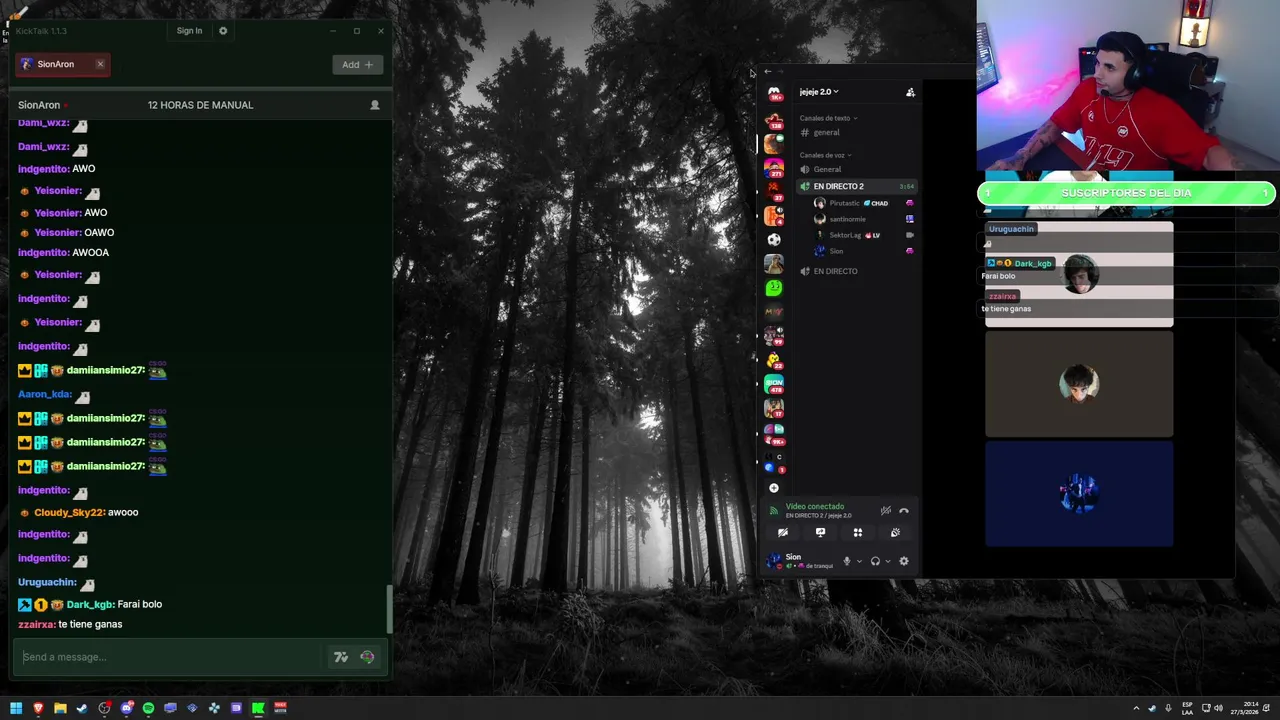The height and width of the screenshot is (720, 1280).
Task: Open jejeje 2.0 server dropdown in Discord
Action: click(x=819, y=92)
